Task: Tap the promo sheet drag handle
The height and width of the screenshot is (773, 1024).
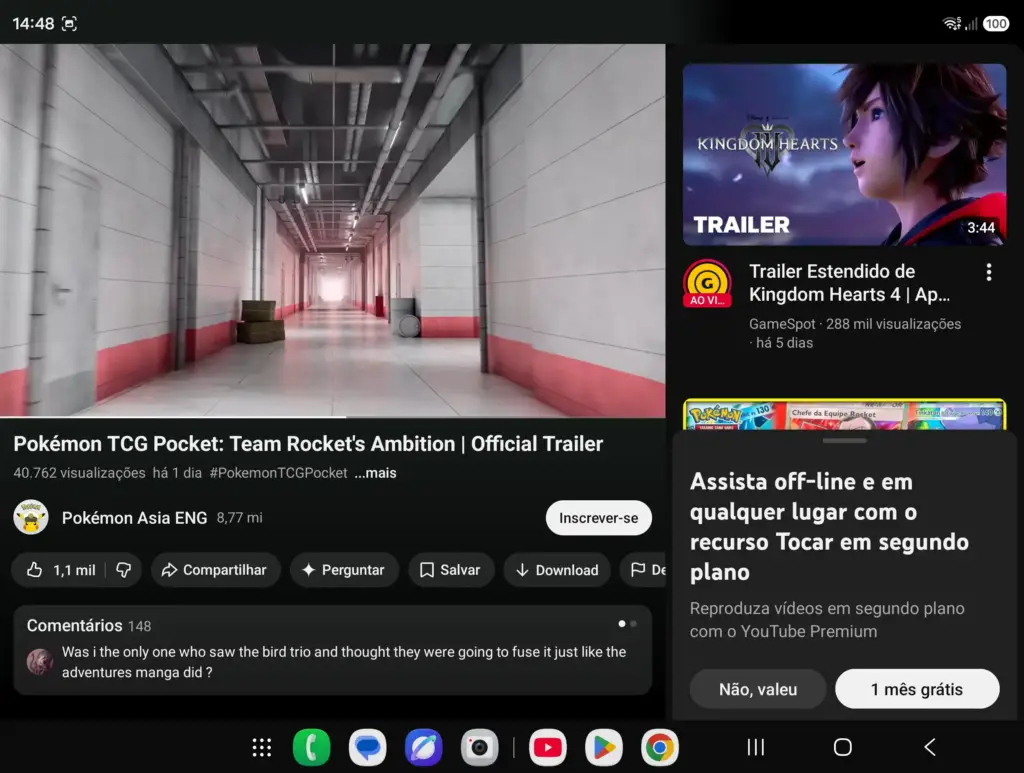Action: (x=844, y=441)
